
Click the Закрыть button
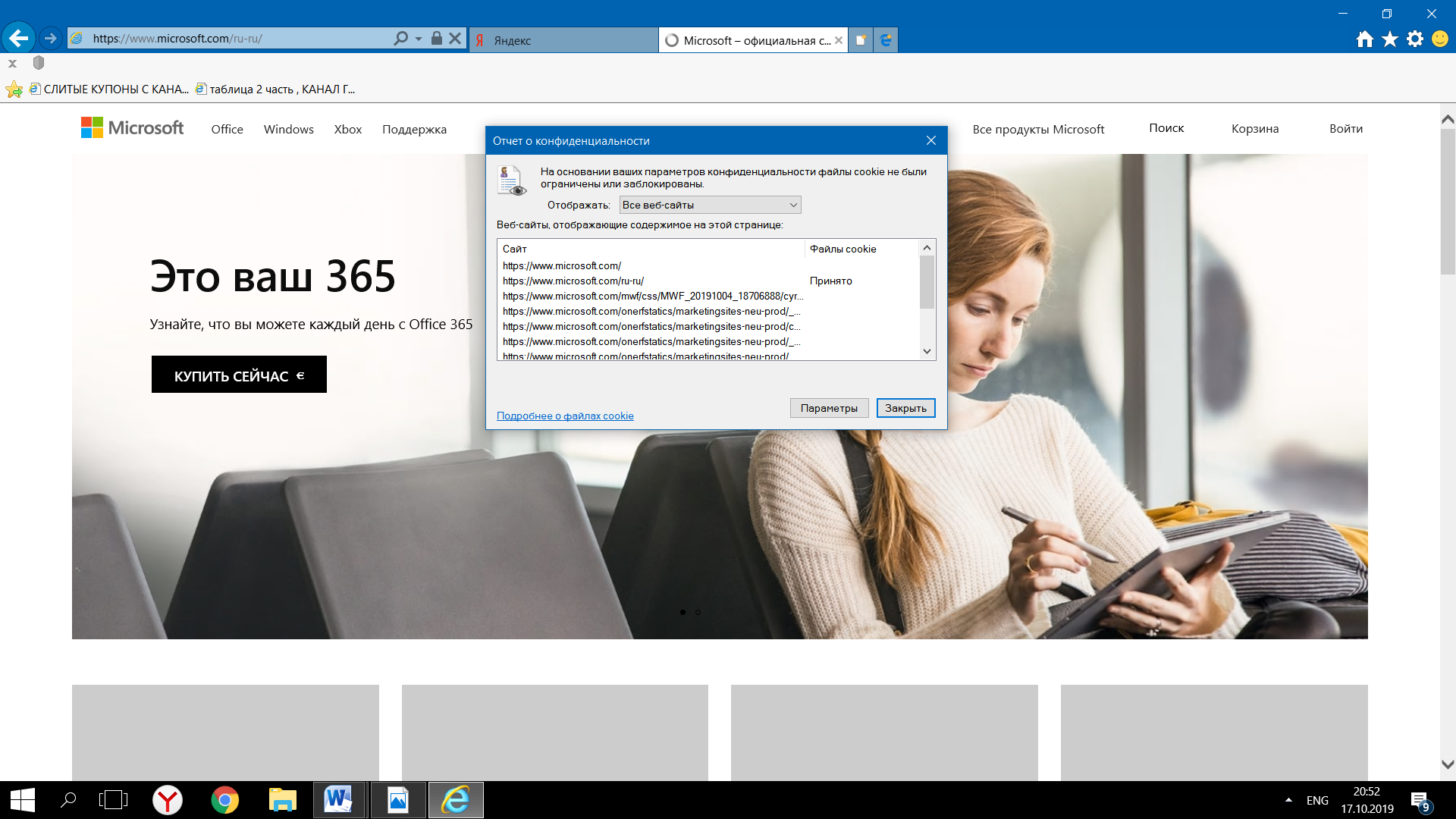click(905, 408)
